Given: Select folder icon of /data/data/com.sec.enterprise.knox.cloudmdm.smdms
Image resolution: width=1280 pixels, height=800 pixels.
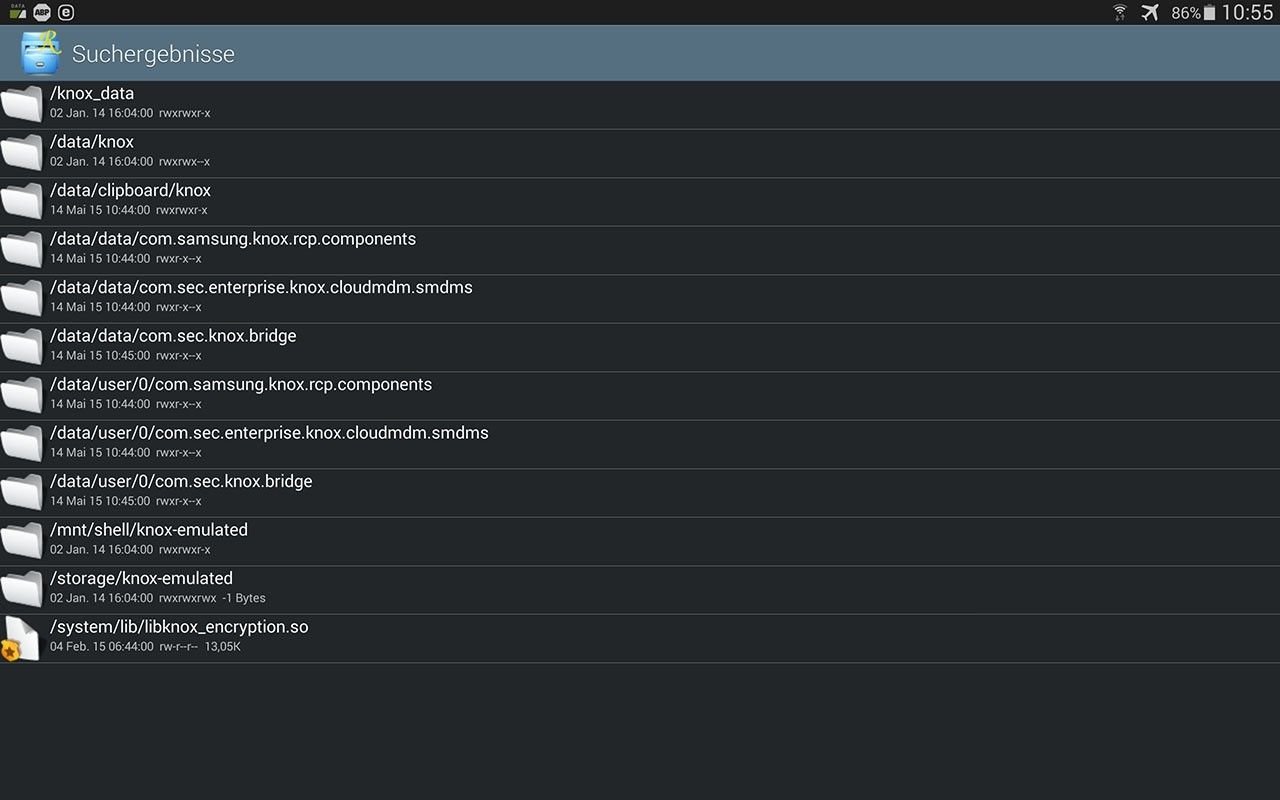Looking at the screenshot, I should click(x=21, y=298).
